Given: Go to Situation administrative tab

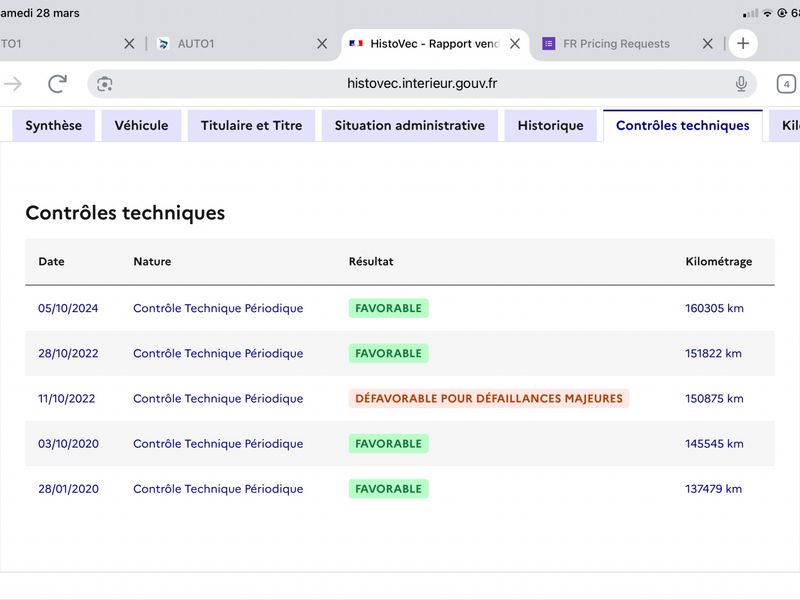Looking at the screenshot, I should [409, 126].
